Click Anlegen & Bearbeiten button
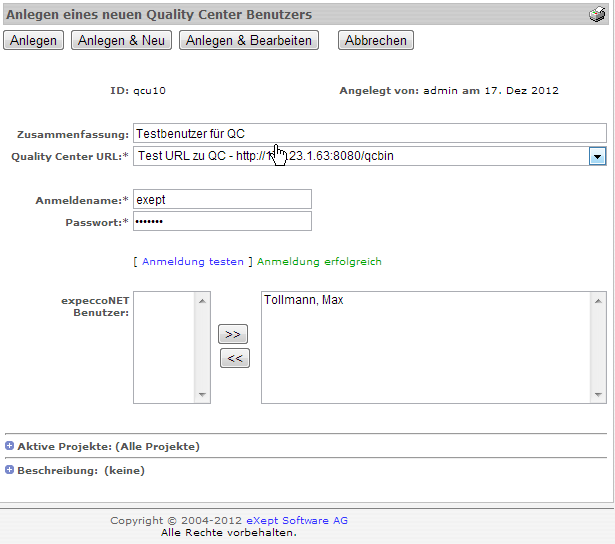This screenshot has width=615, height=544. [x=248, y=40]
